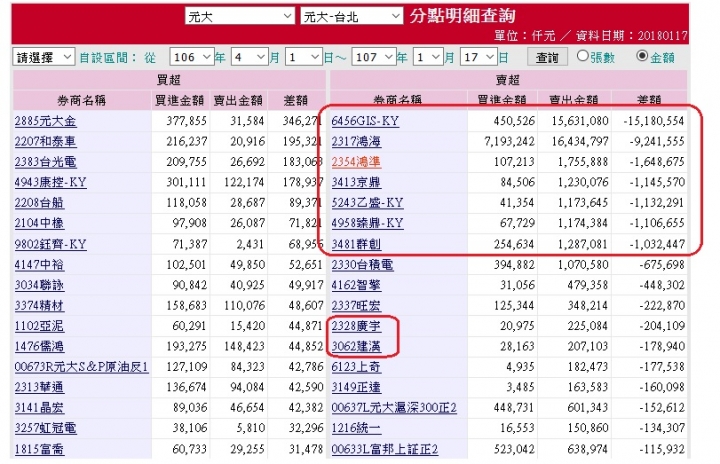Click the 買超 section header
720x464 pixels.
pyautogui.click(x=169, y=80)
